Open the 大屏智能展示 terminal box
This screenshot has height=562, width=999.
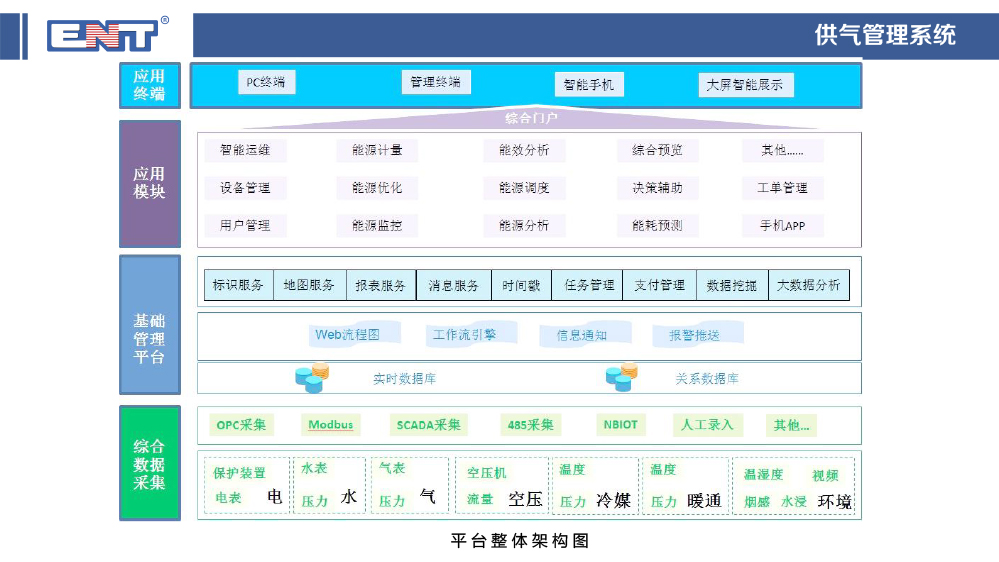pyautogui.click(x=744, y=85)
